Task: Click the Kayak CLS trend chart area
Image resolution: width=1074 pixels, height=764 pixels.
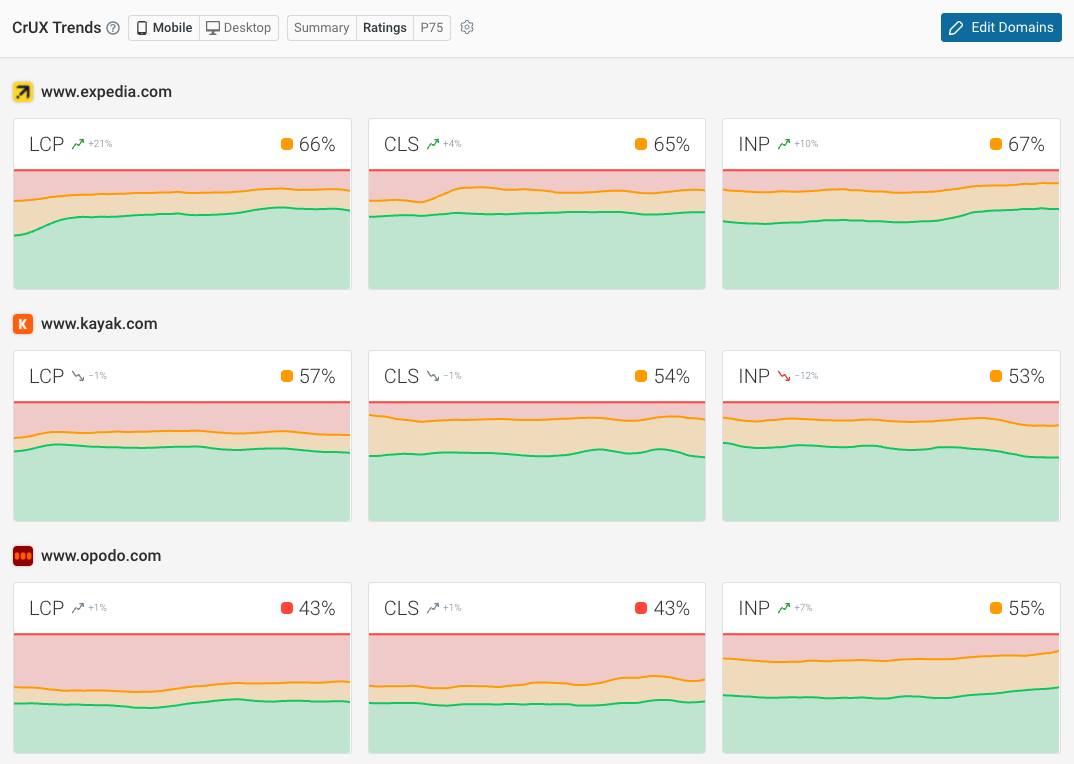Action: (537, 460)
